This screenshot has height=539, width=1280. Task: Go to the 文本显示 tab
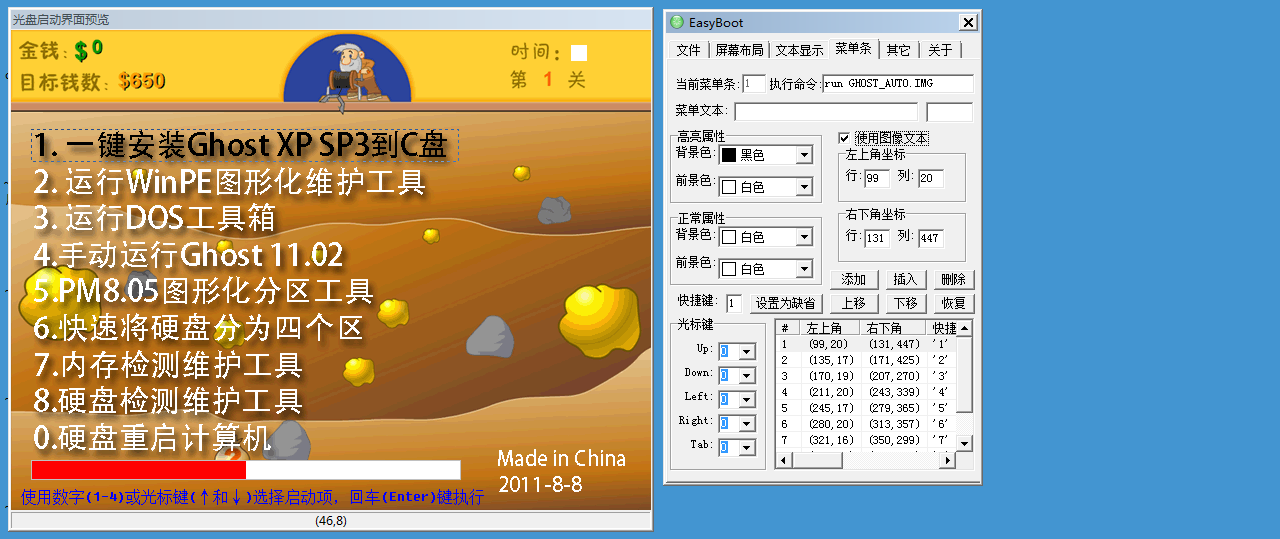click(x=799, y=50)
